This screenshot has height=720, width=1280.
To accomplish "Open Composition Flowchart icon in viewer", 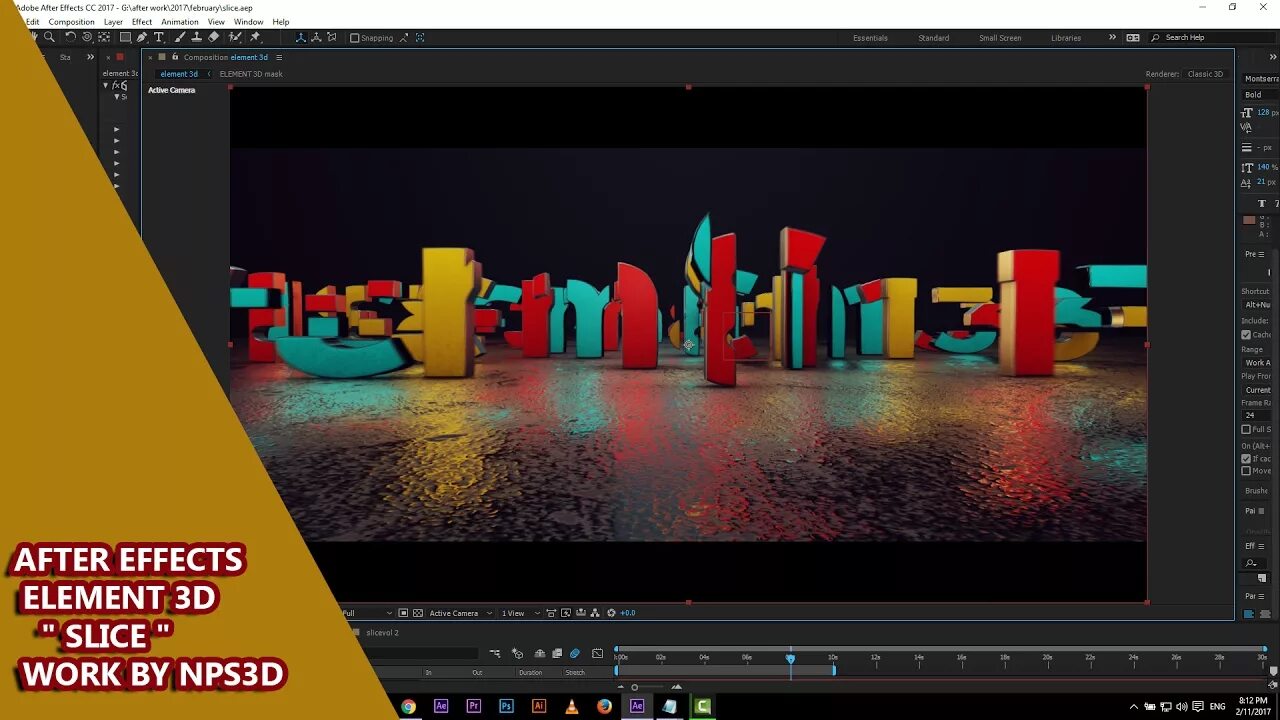I will coord(596,613).
